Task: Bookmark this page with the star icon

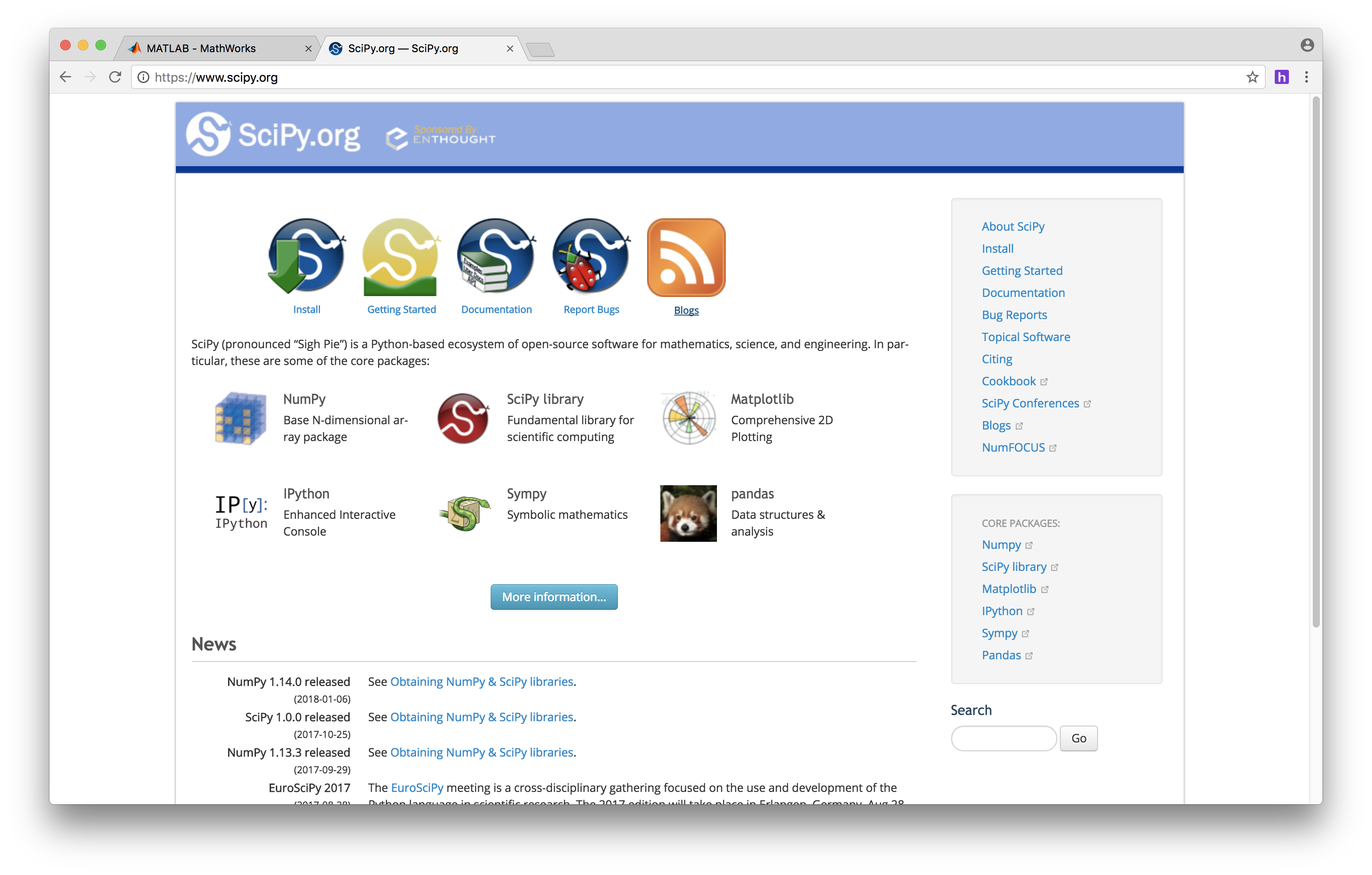Action: point(1252,77)
